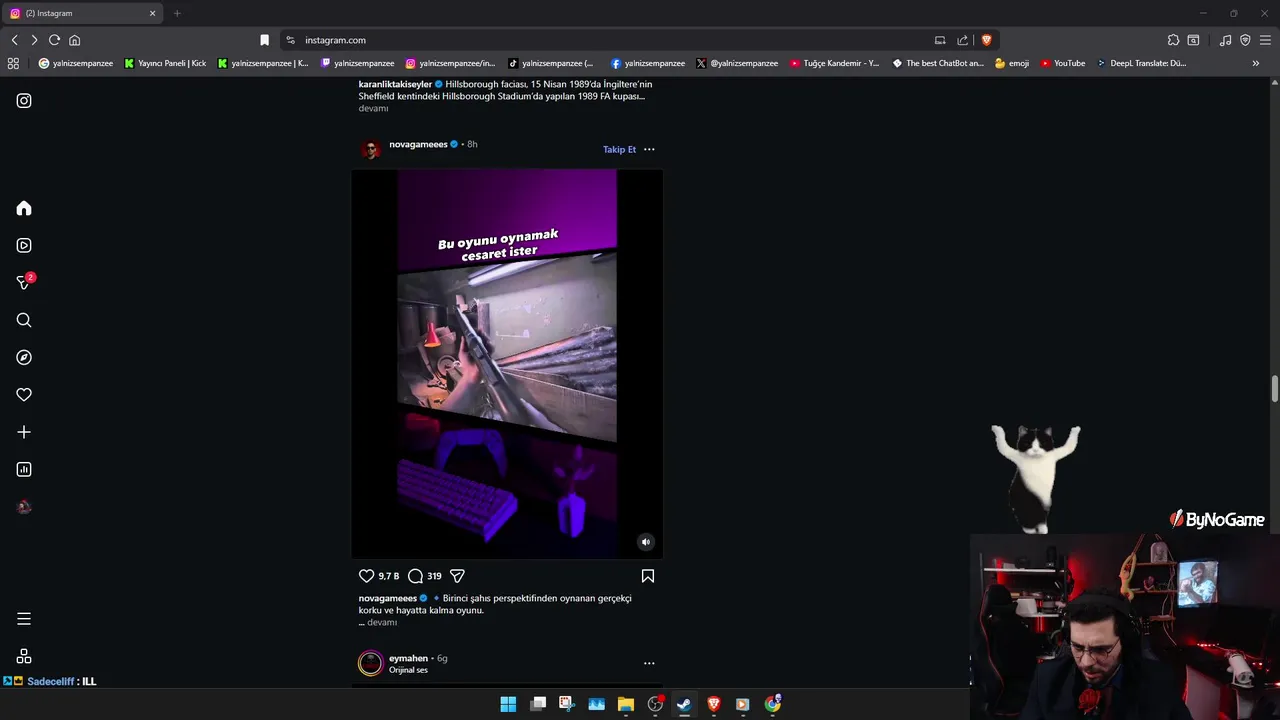
Task: Open the hamburger More menu in sidebar
Action: point(24,619)
